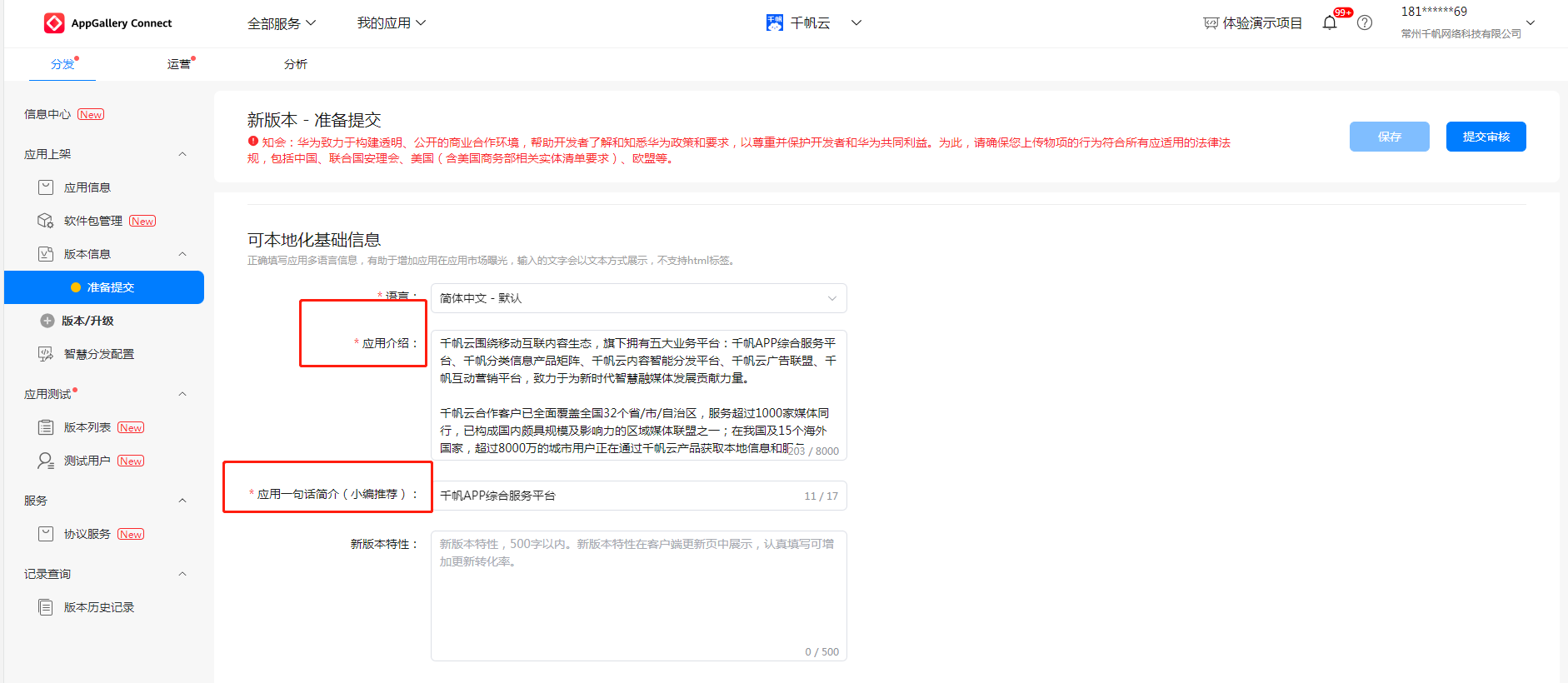Open the 我的应用 dropdown menu
1568x683 pixels.
pyautogui.click(x=392, y=23)
